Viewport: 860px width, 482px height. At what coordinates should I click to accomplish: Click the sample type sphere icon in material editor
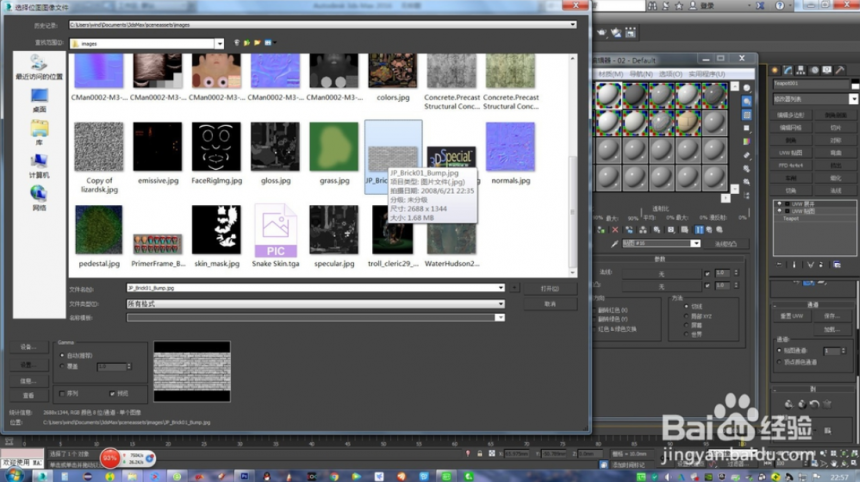pos(746,88)
